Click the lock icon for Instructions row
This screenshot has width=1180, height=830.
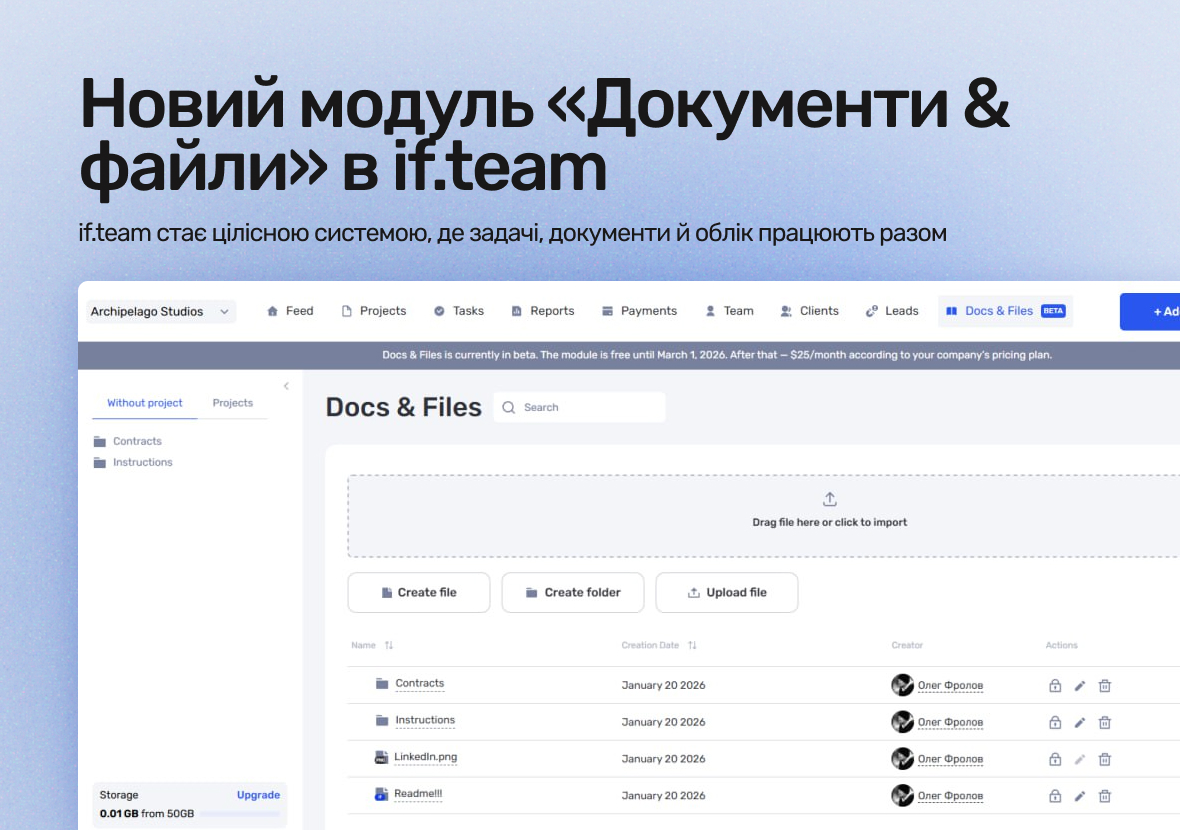pos(1055,722)
